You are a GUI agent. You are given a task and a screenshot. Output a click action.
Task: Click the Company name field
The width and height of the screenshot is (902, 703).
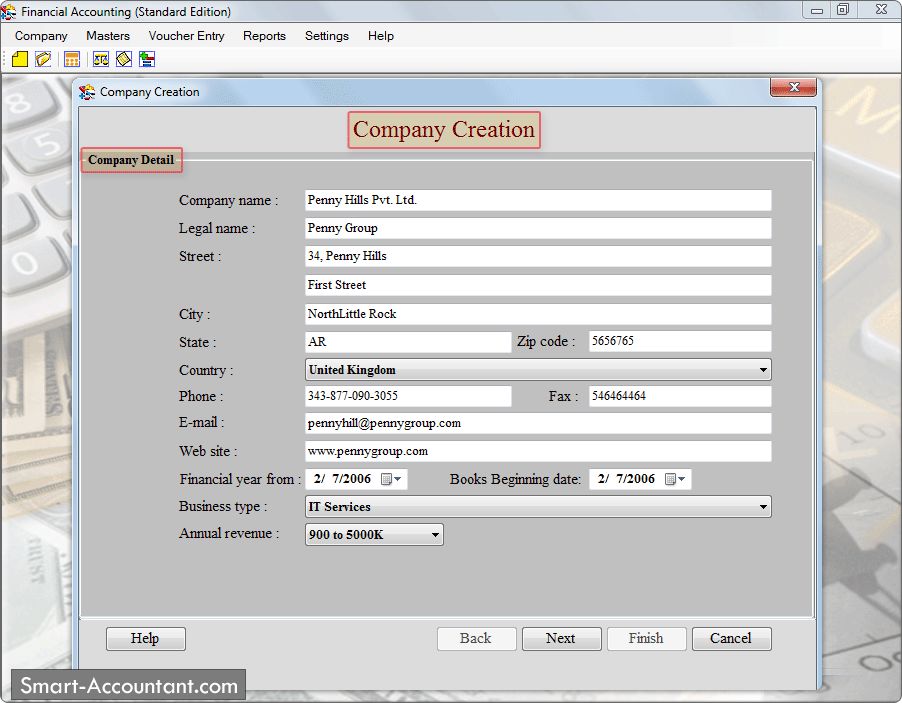(538, 200)
